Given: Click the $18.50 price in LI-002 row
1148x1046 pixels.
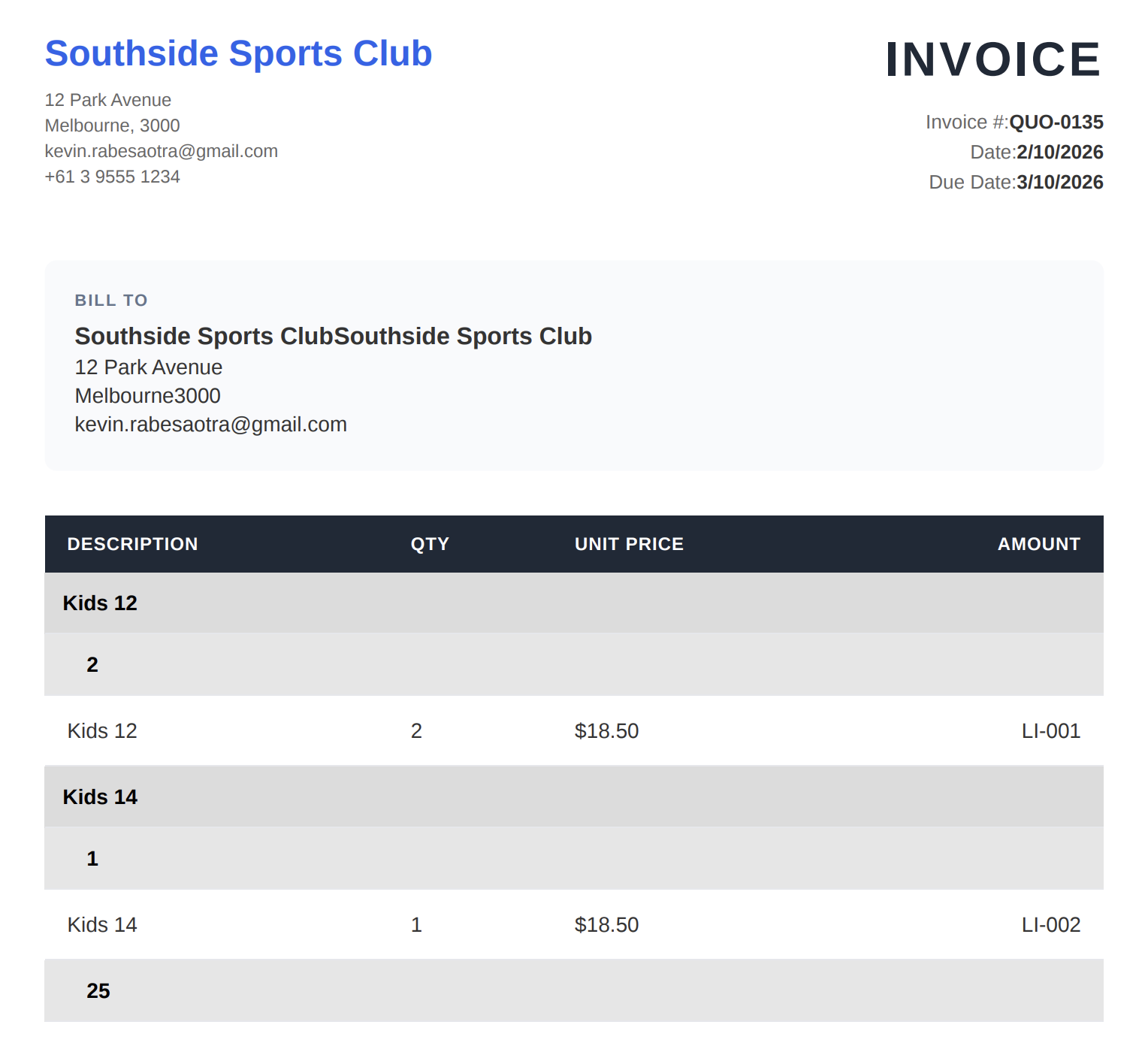Looking at the screenshot, I should click(606, 925).
